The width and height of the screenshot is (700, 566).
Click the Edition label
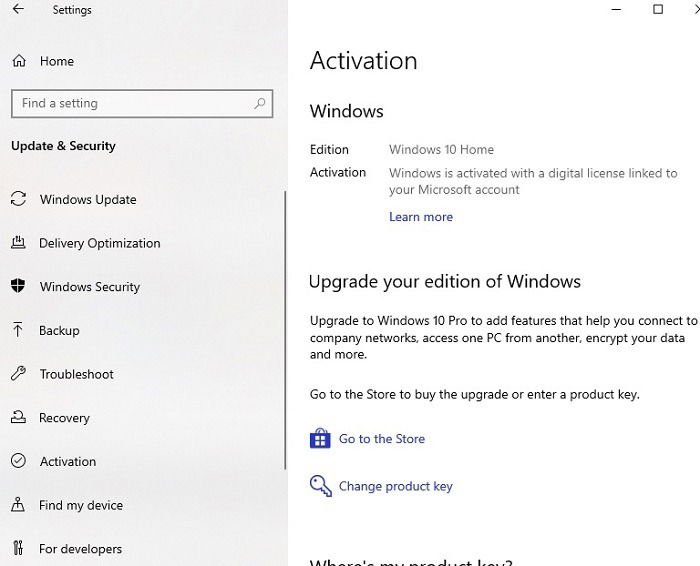[x=329, y=150]
